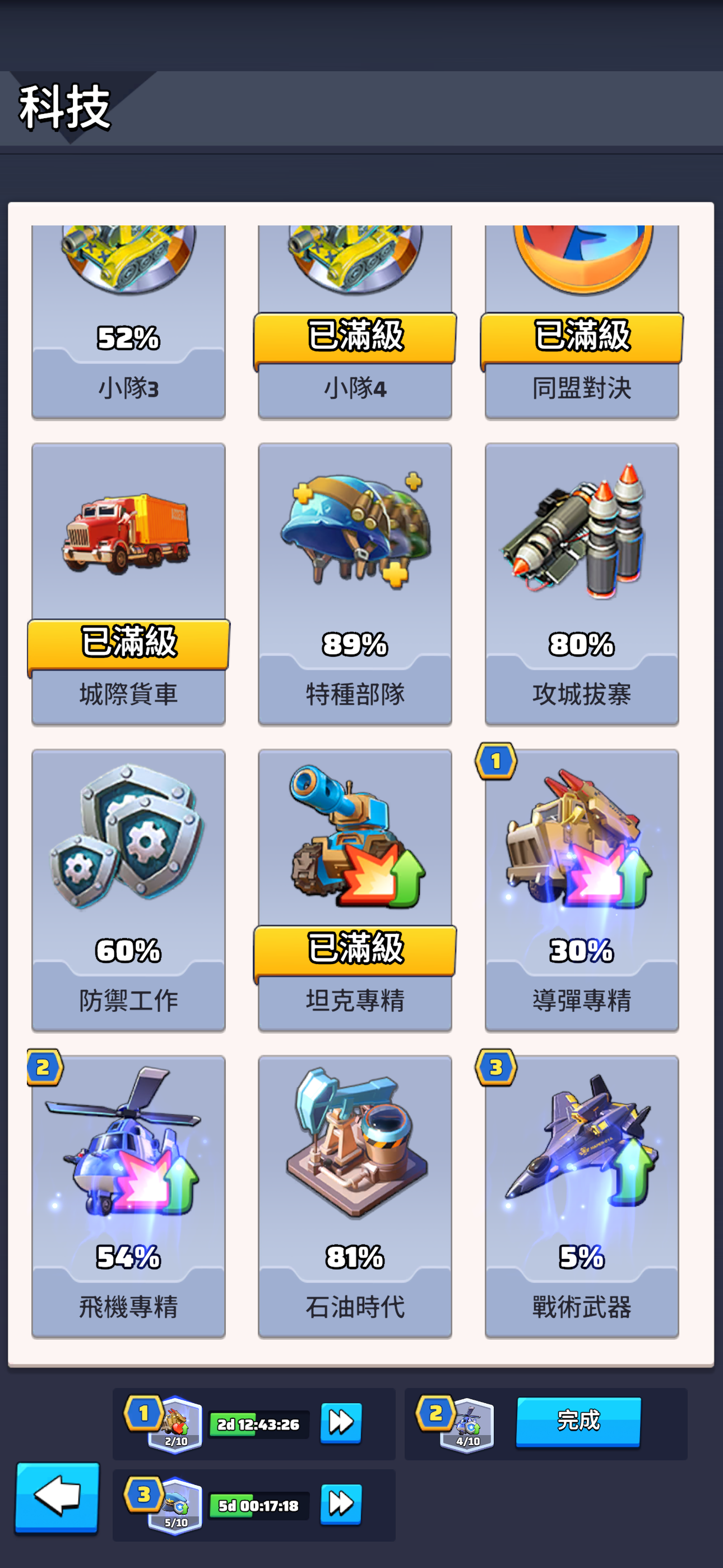This screenshot has width=723, height=1568.
Task: Select the 防禦工作 shields icon
Action: pyautogui.click(x=128, y=838)
